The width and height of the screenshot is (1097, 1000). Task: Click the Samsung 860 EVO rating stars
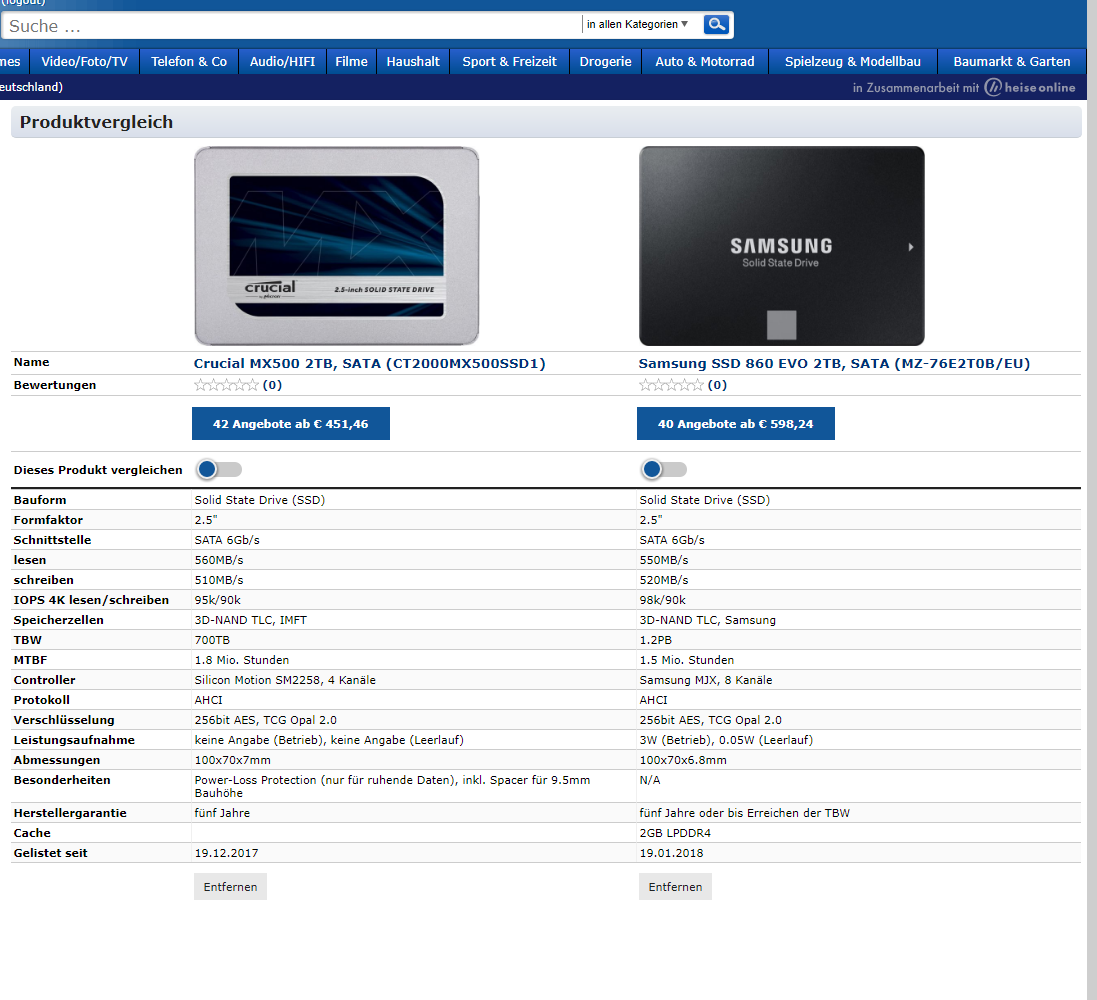pos(671,385)
